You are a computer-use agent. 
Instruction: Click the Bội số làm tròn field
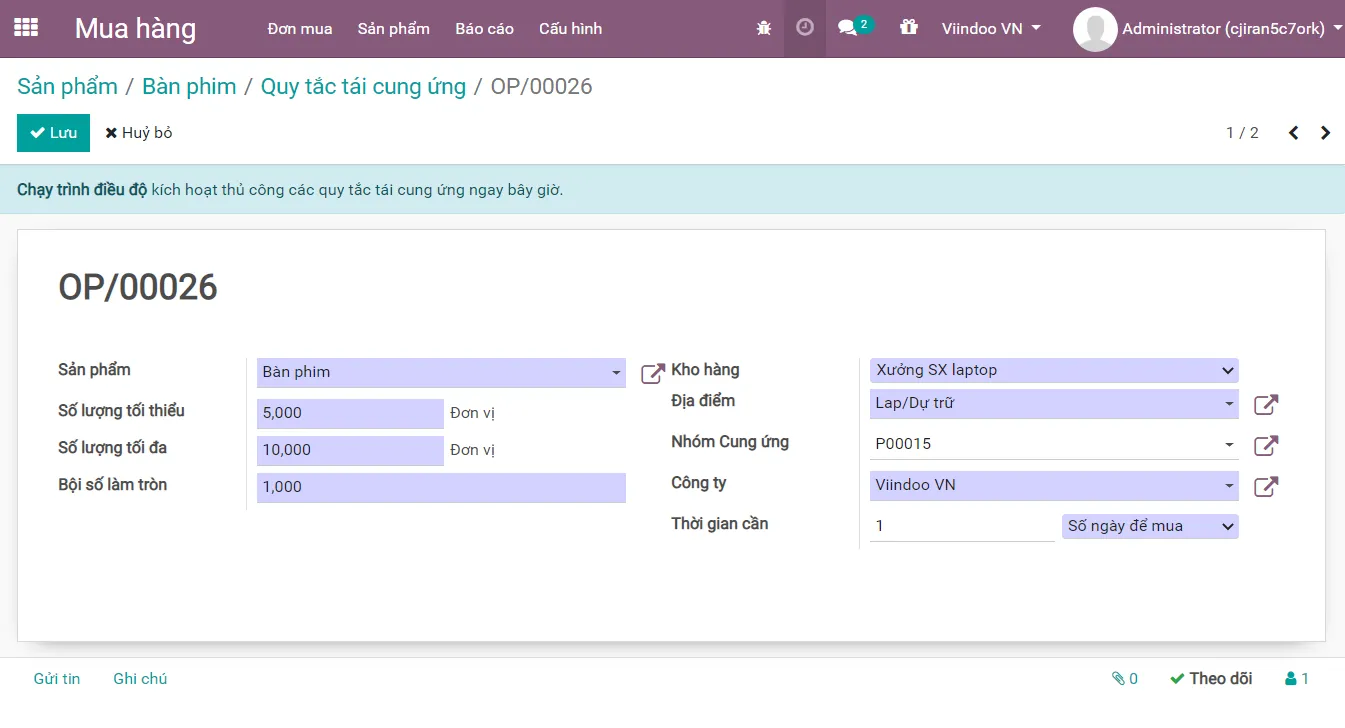point(441,488)
